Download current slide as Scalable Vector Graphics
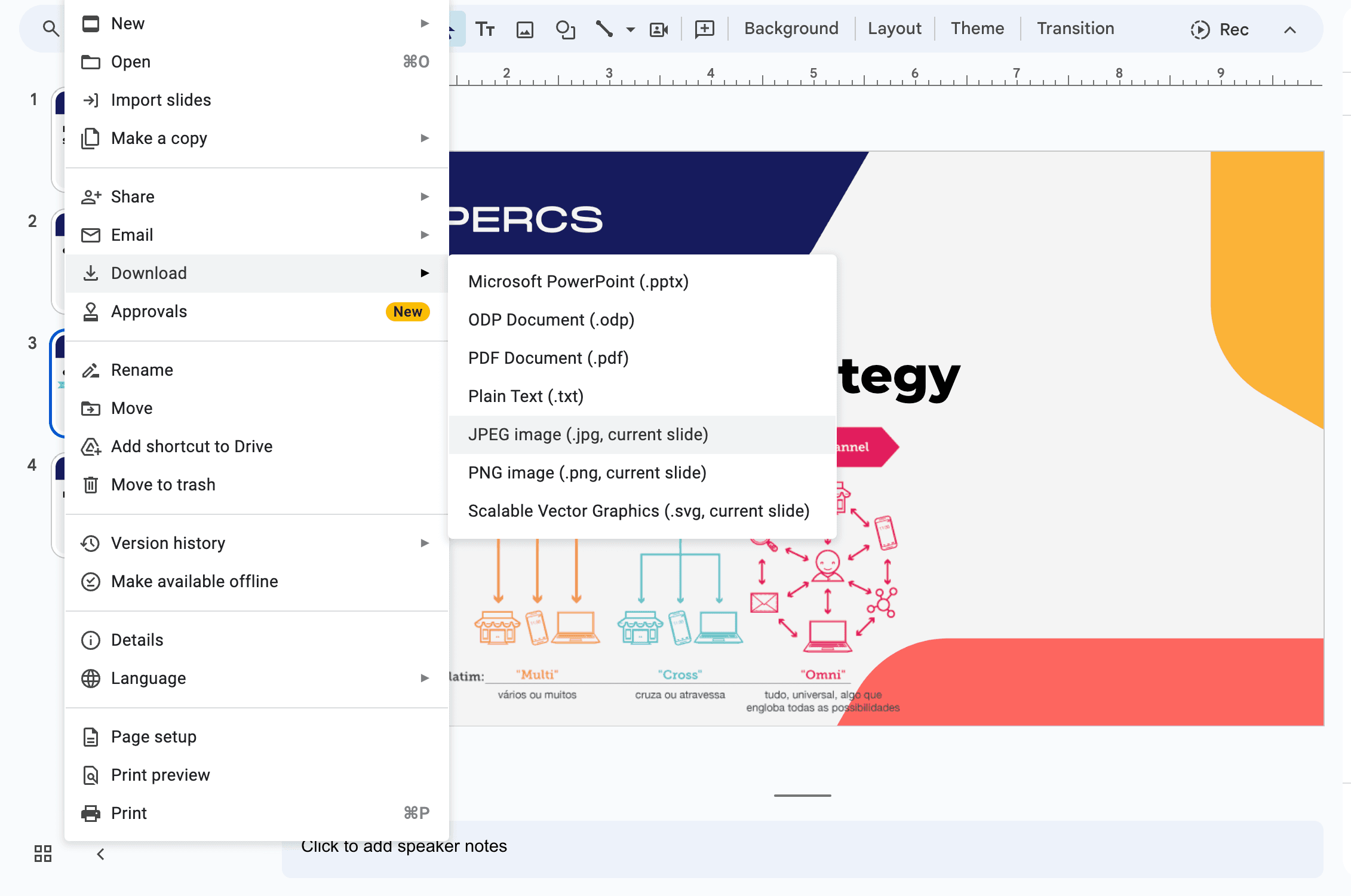The height and width of the screenshot is (896, 1351). tap(642, 511)
